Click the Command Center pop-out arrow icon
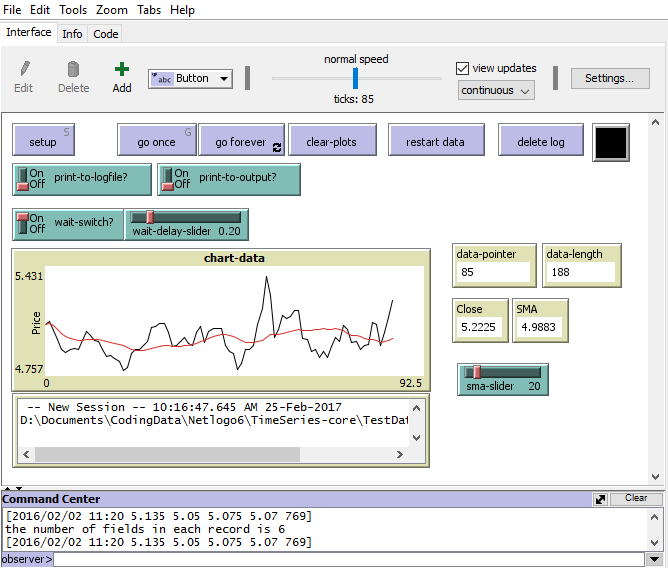668x568 pixels. pyautogui.click(x=600, y=498)
